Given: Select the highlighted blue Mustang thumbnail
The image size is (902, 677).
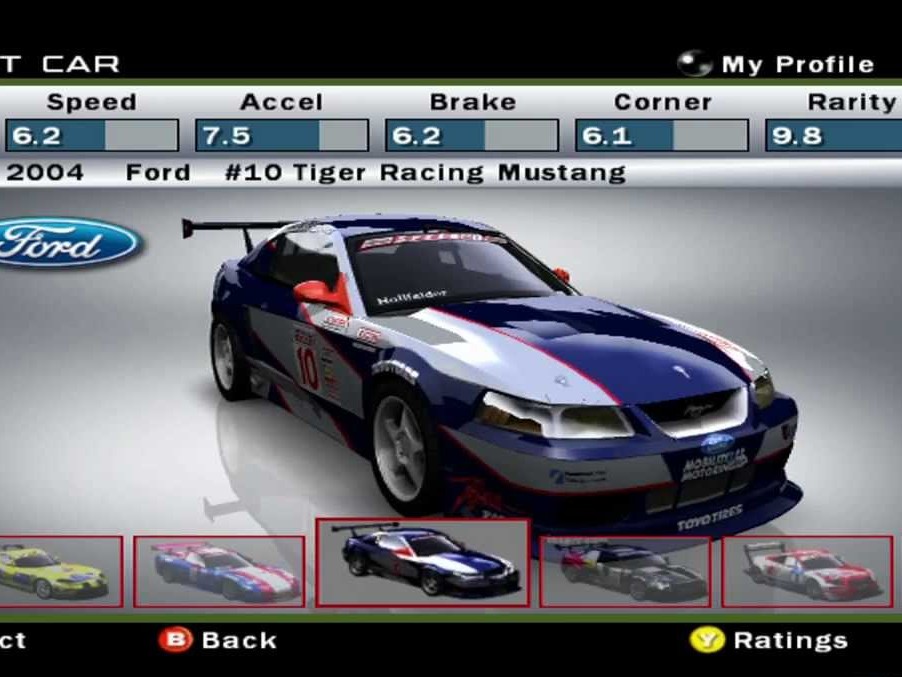Looking at the screenshot, I should 422,562.
